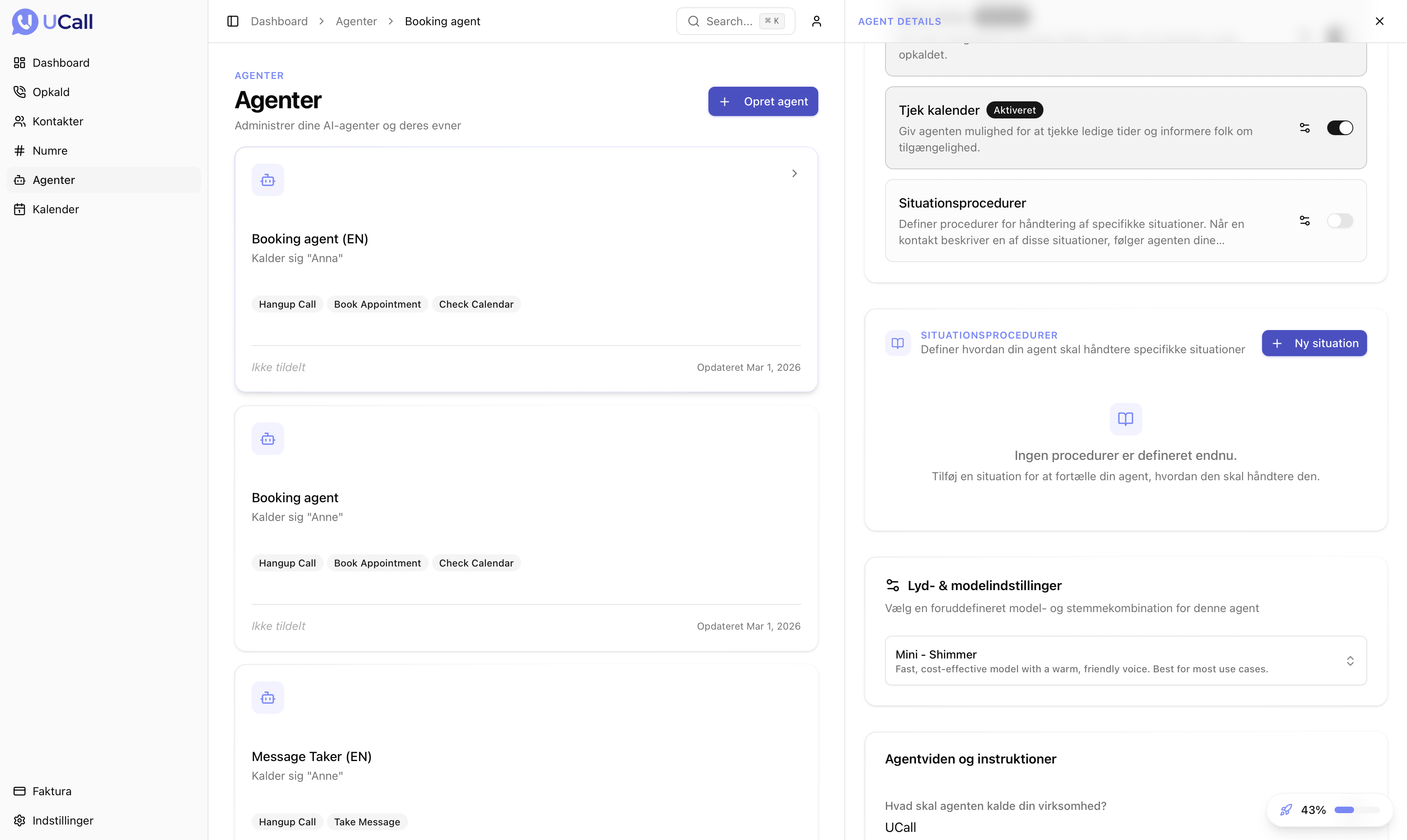
Task: Click the Aktiveret badge
Action: [1015, 110]
